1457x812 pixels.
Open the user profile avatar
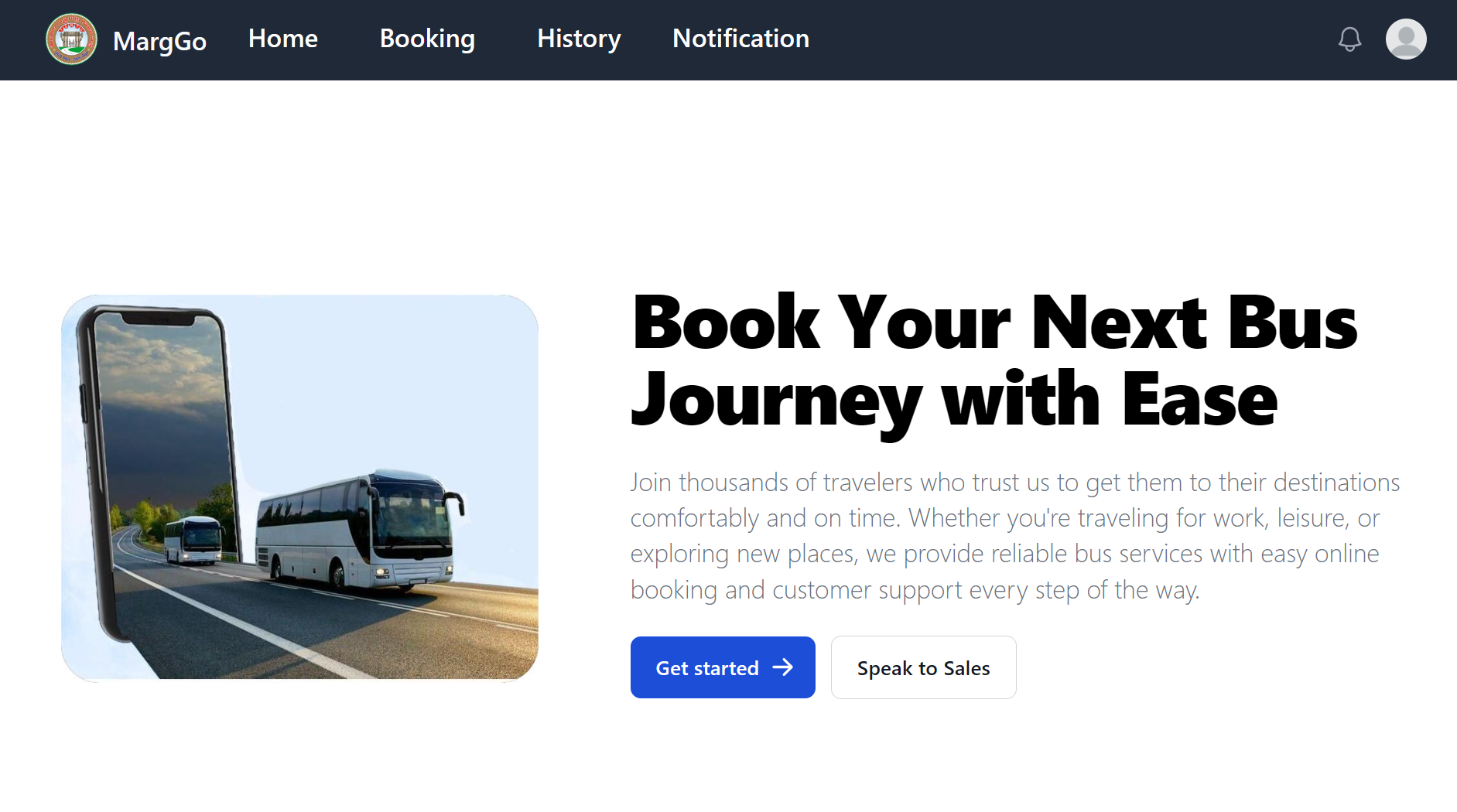[1405, 39]
